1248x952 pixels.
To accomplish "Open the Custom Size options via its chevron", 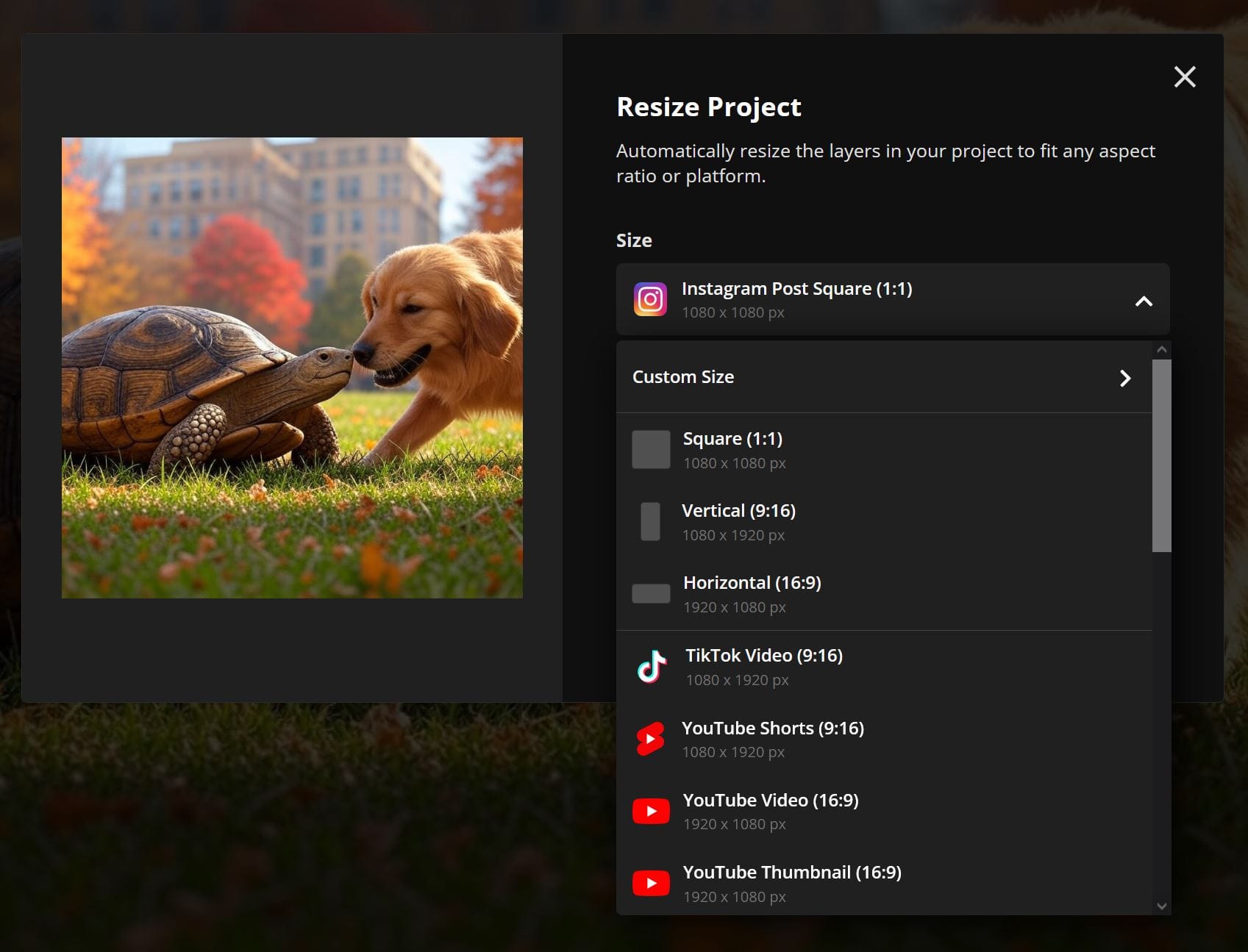I will pos(1124,378).
